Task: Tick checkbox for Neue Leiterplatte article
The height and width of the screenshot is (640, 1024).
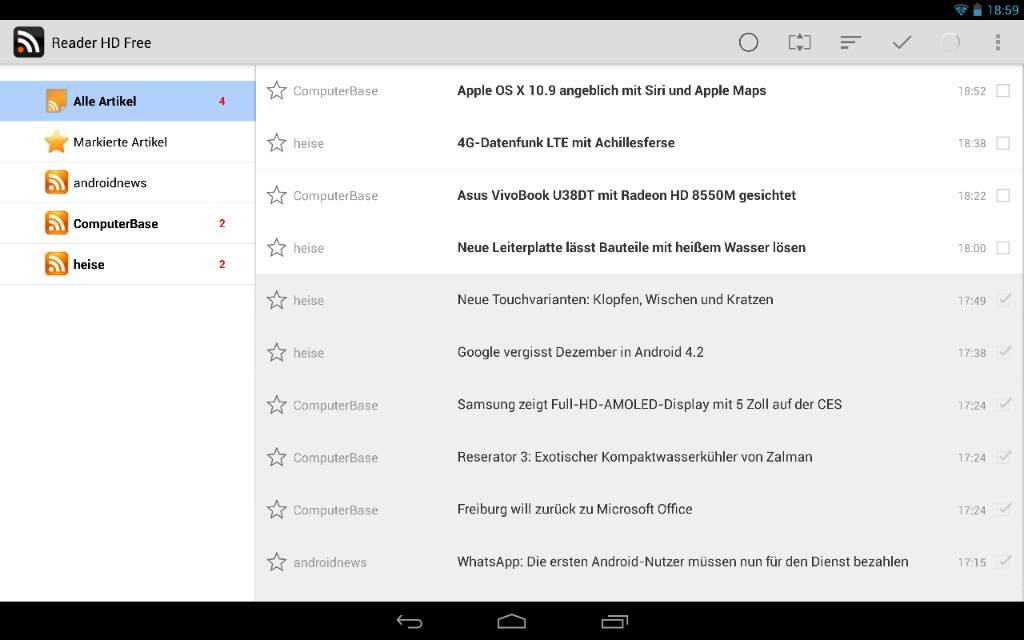Action: tap(1003, 248)
